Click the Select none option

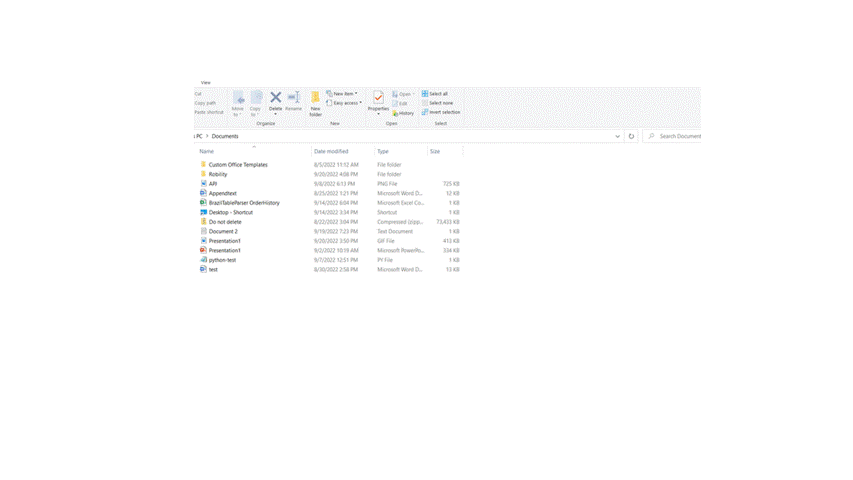(437, 103)
